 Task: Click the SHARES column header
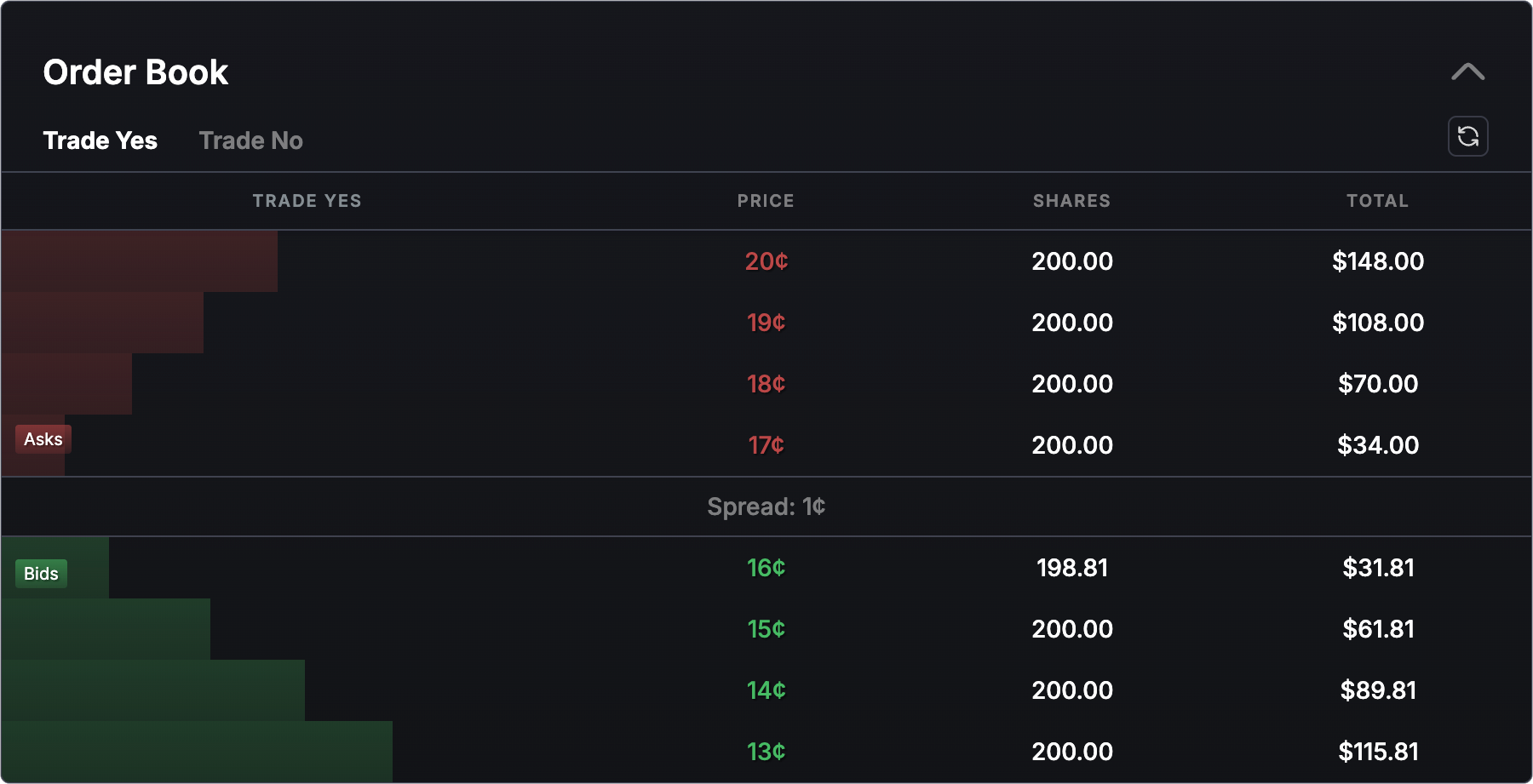(x=1072, y=201)
